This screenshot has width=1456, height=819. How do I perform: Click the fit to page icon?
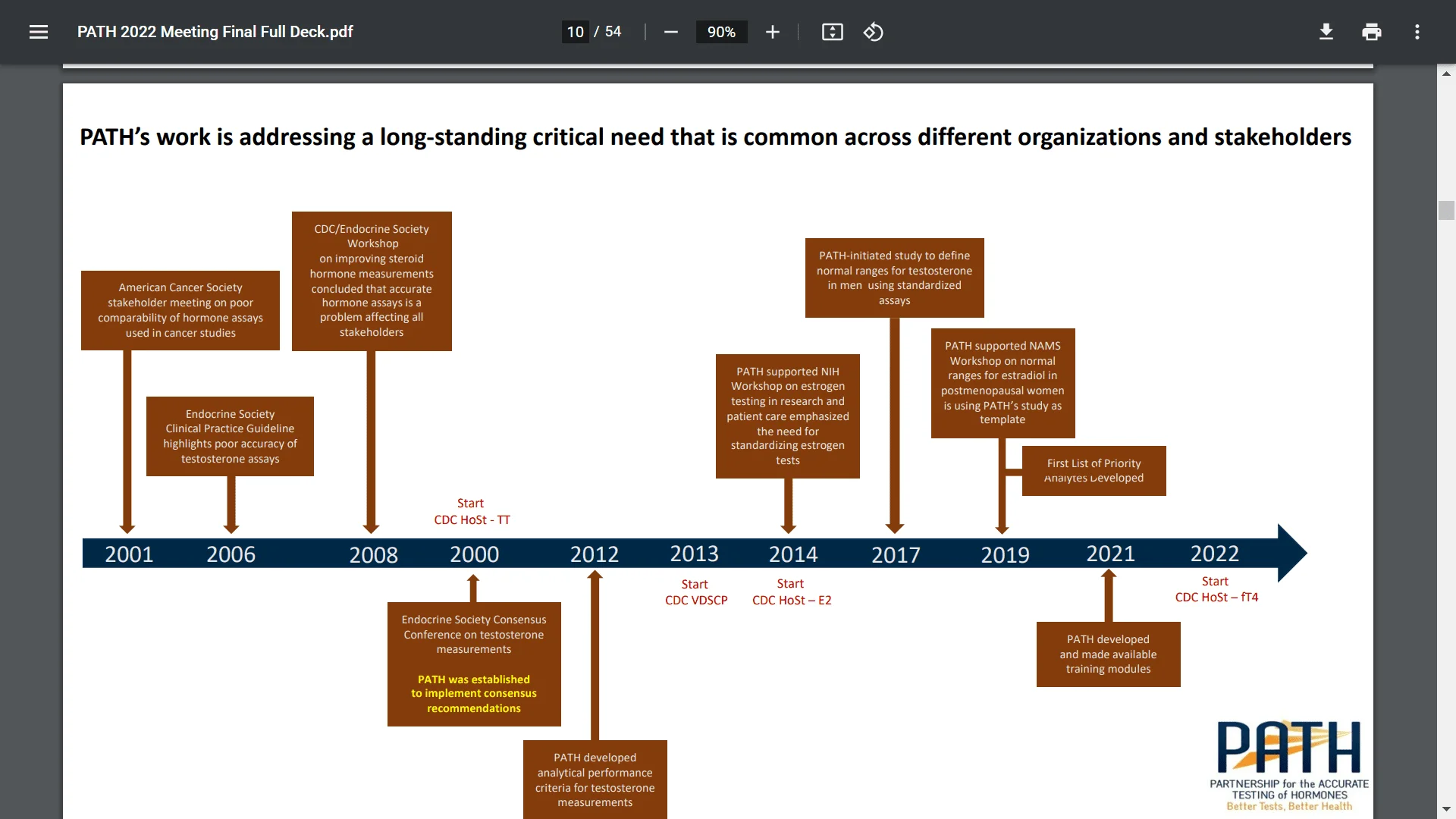pos(832,32)
